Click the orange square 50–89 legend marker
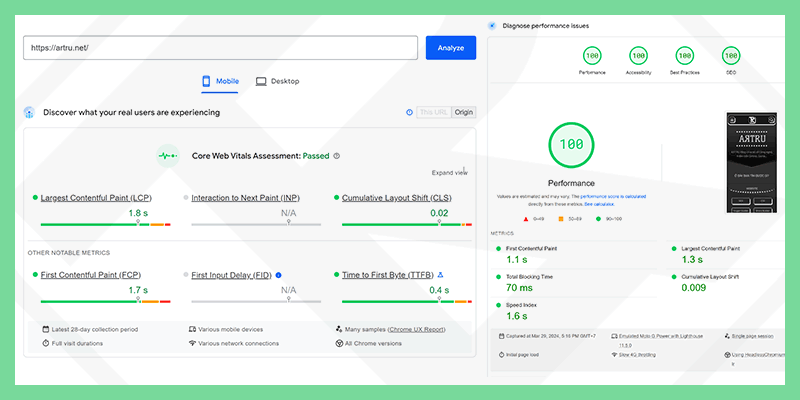The height and width of the screenshot is (400, 800). pyautogui.click(x=561, y=219)
